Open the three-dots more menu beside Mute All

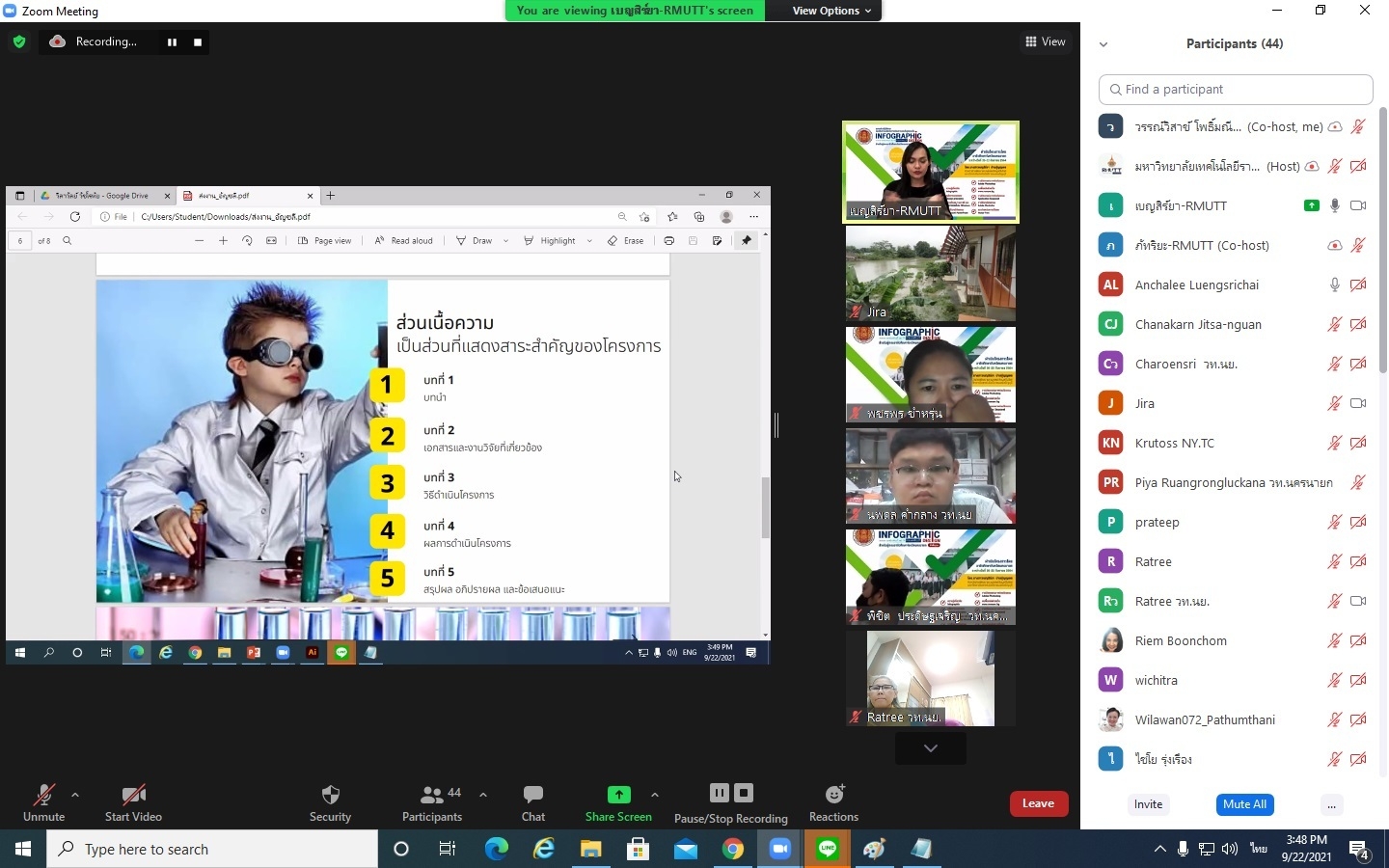1331,804
